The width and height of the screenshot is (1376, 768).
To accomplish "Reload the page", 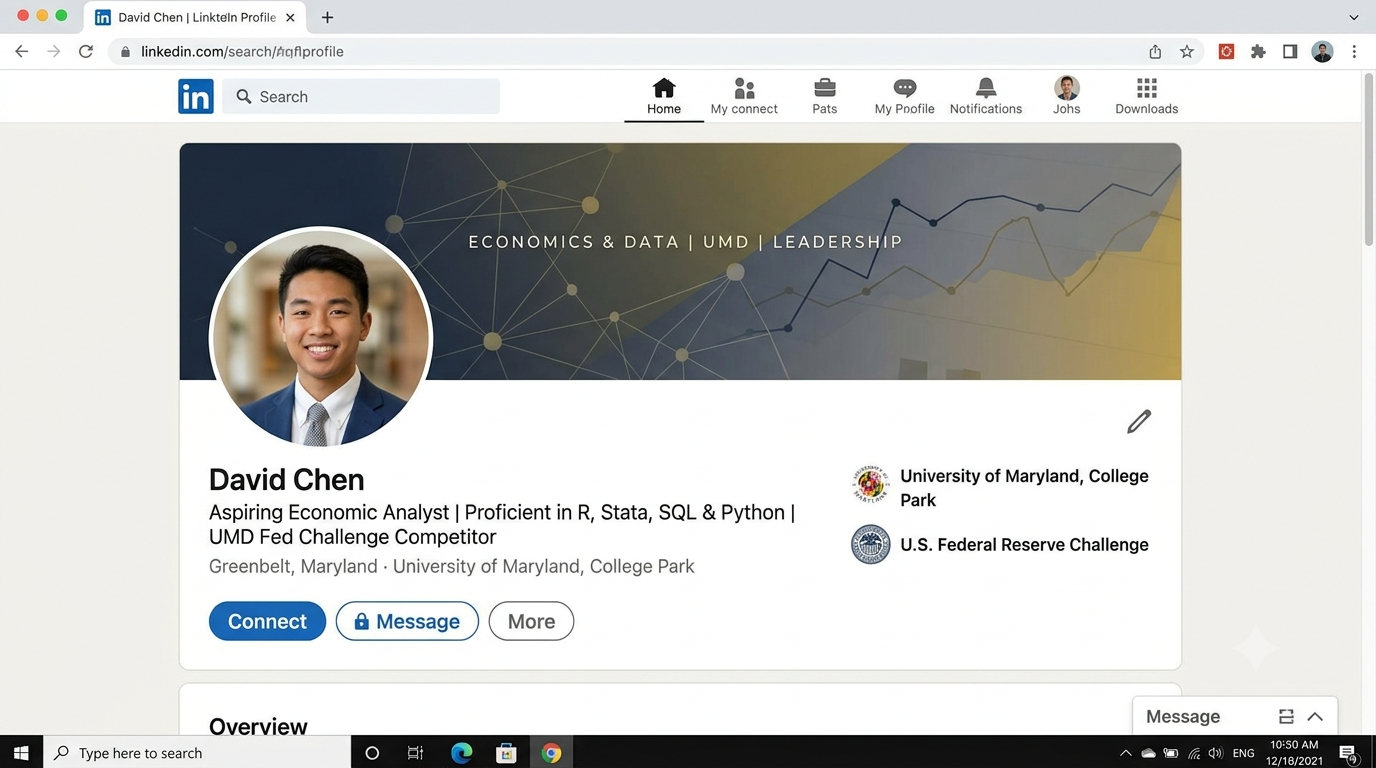I will 86,52.
